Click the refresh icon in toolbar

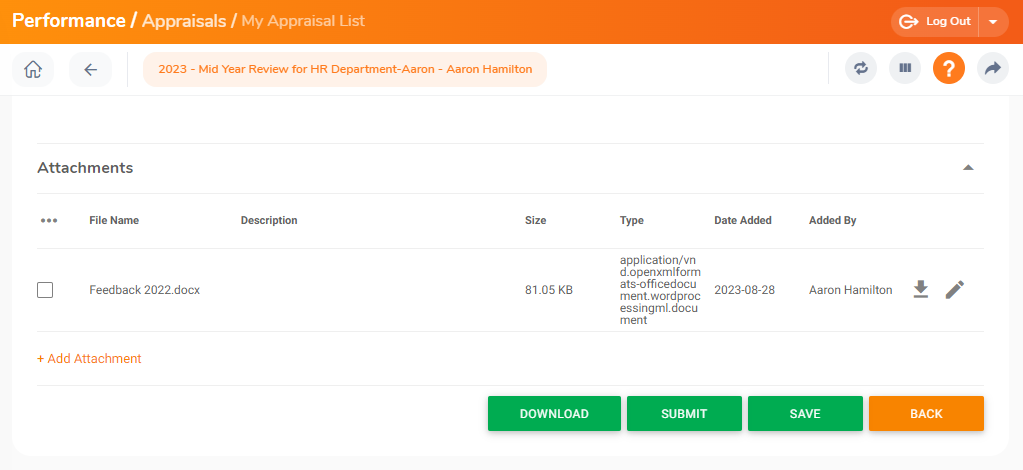(x=860, y=69)
